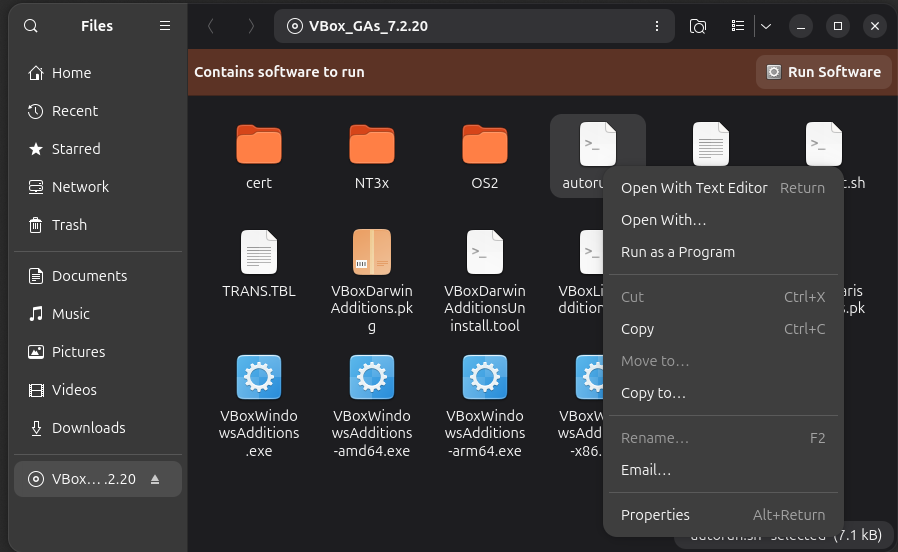This screenshot has width=898, height=552.
Task: Open the search magnifier in Files sidebar
Action: (x=31, y=26)
